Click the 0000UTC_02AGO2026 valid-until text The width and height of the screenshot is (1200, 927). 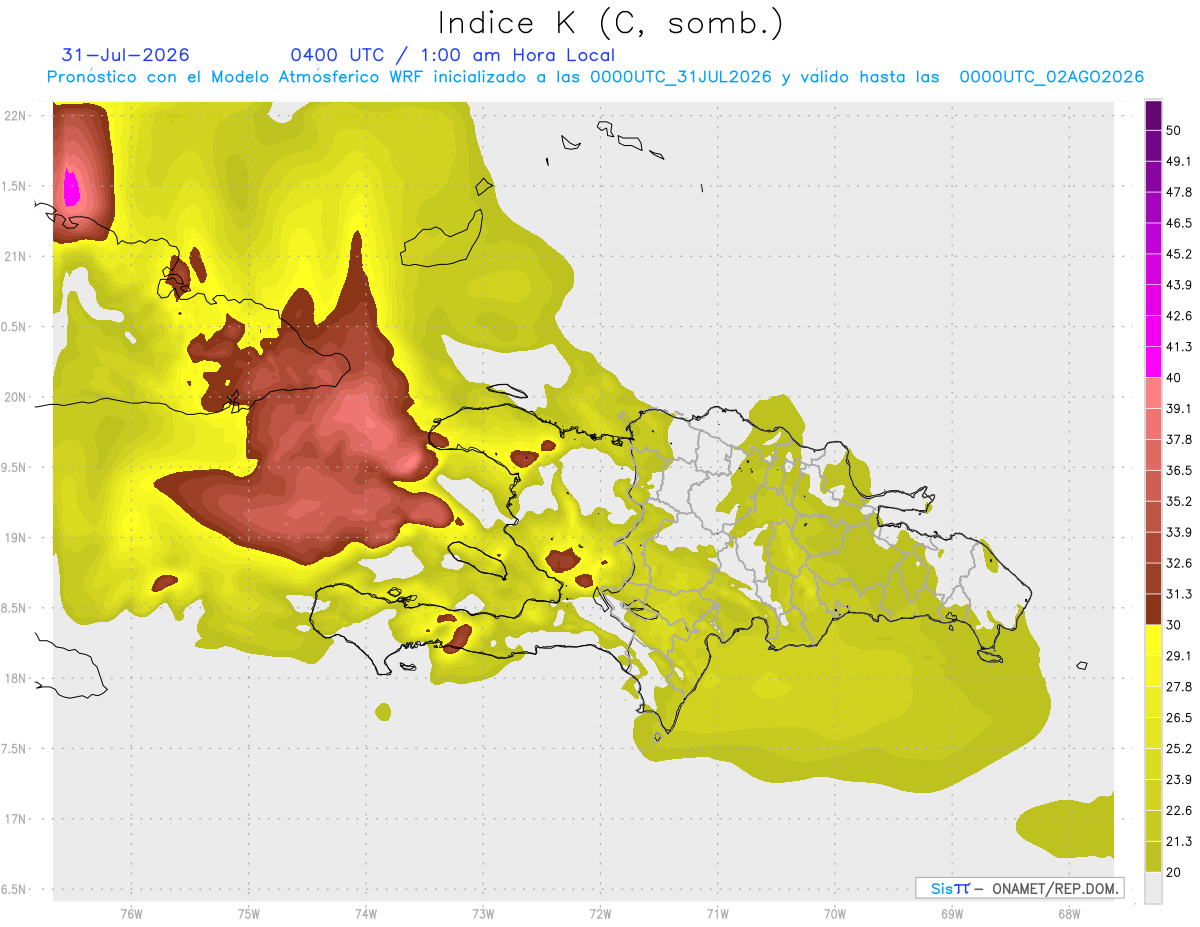click(1051, 77)
